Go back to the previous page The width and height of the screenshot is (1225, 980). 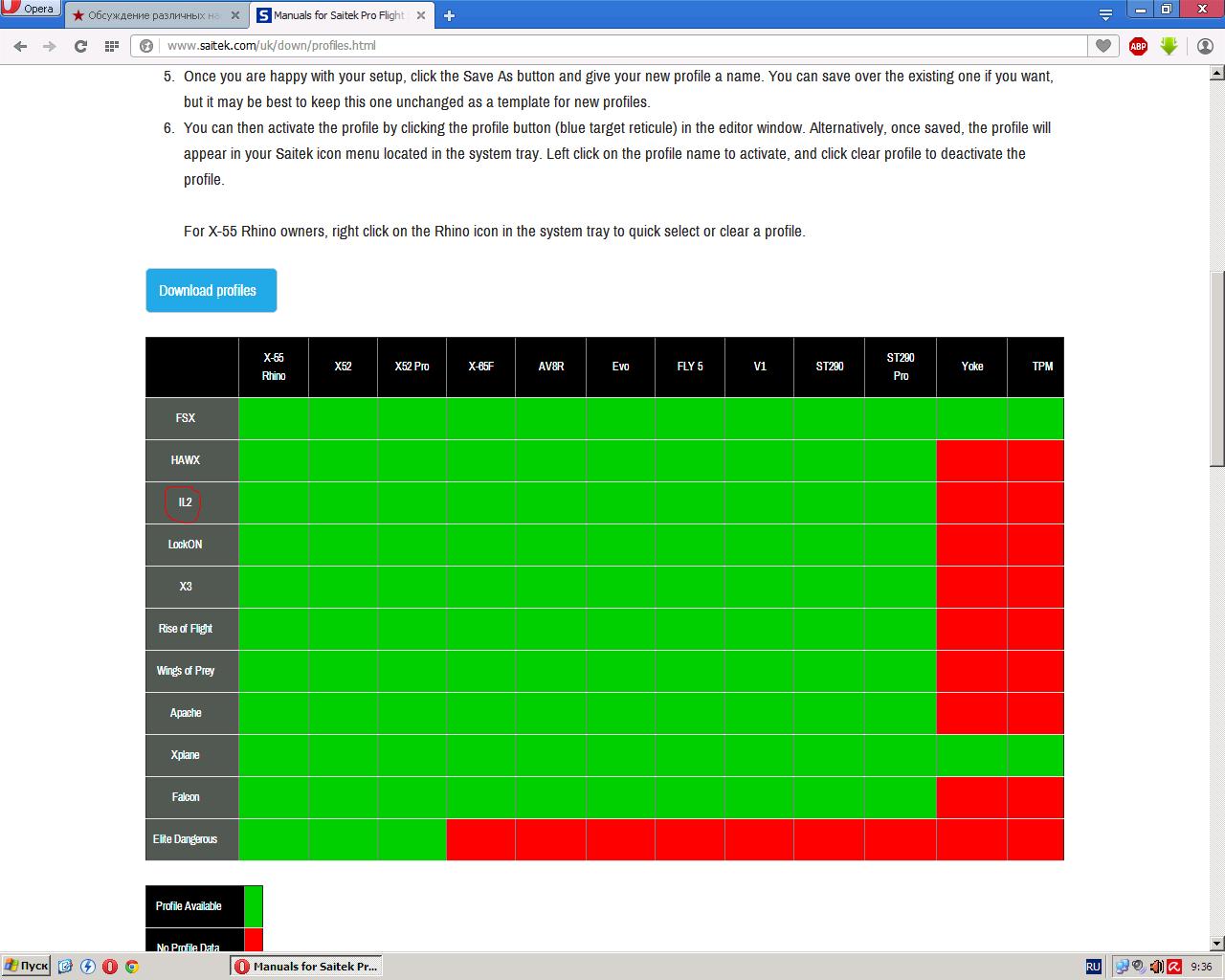(x=20, y=45)
